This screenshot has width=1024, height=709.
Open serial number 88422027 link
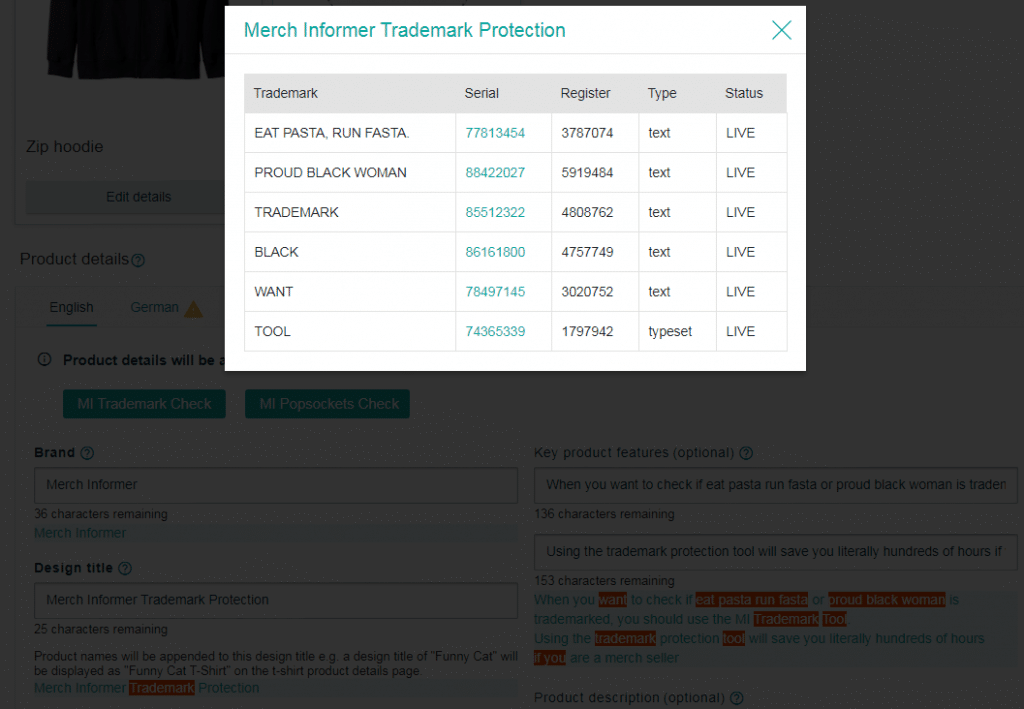(495, 173)
